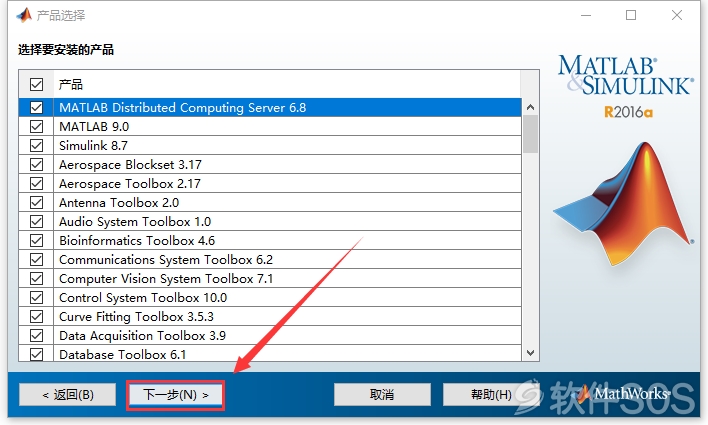Select the Curve Fitting Toolbox 3.5.3 row text

(136, 316)
